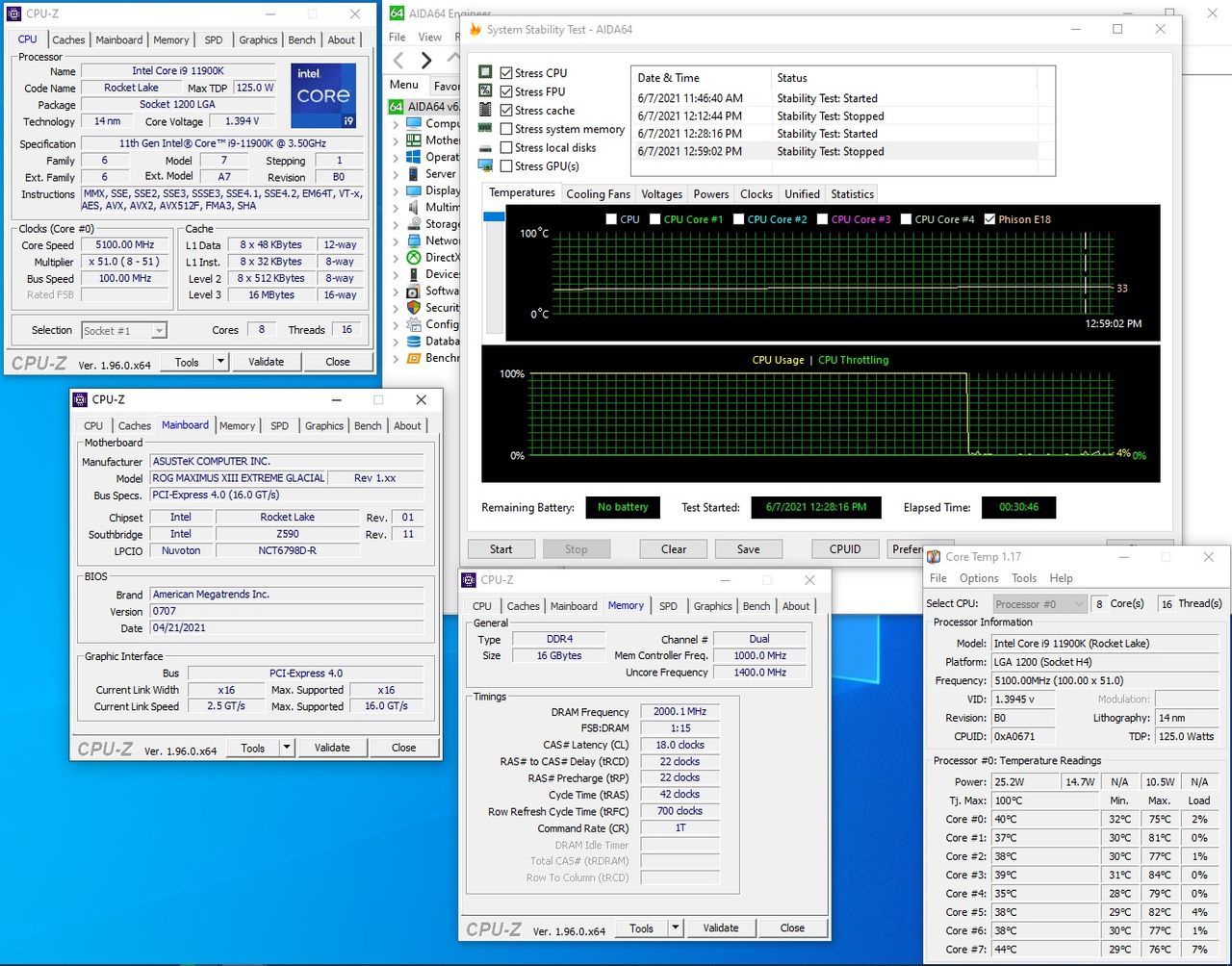
Task: Uncheck the Stress FPU checkbox
Action: (x=506, y=91)
